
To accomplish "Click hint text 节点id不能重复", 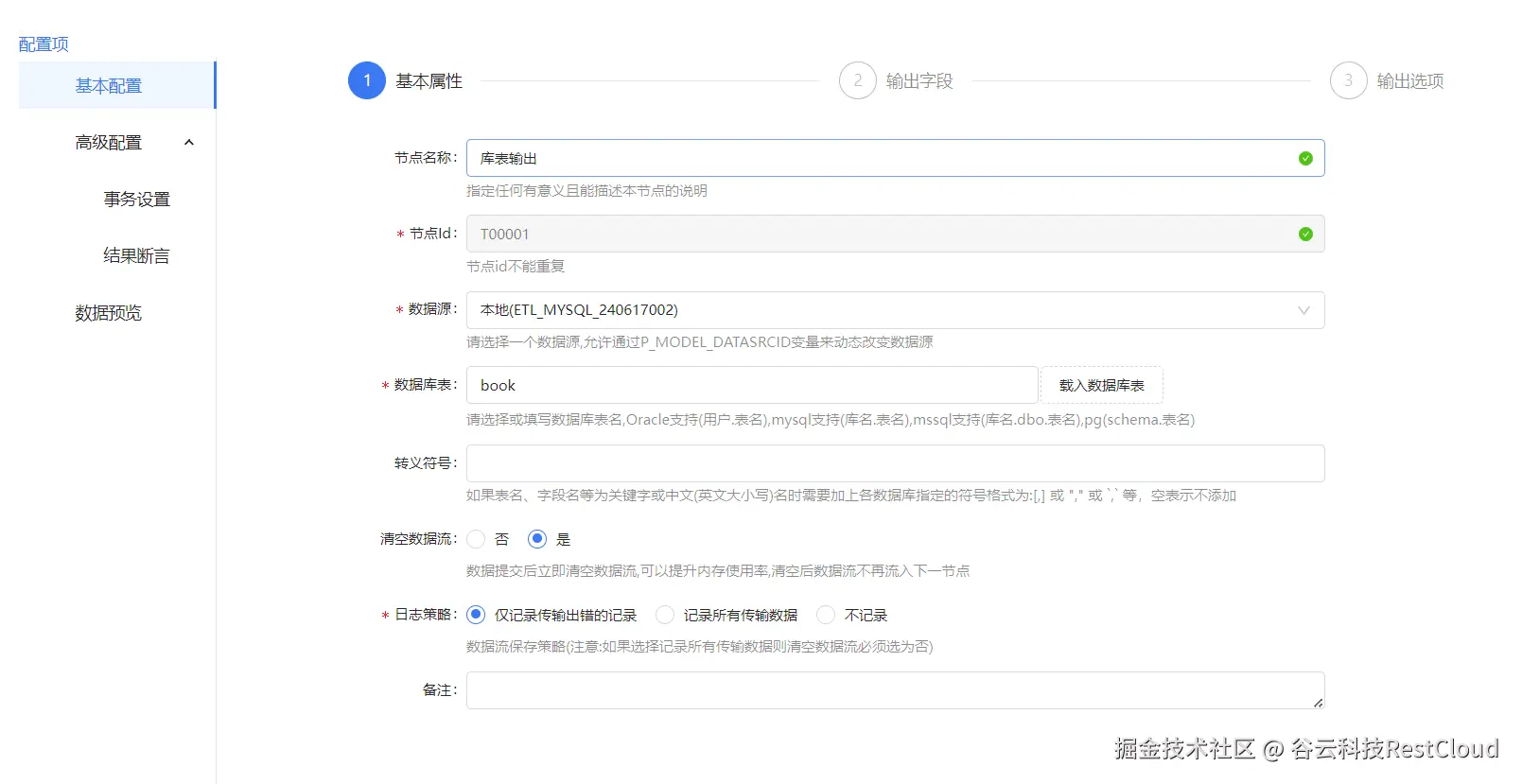I will [516, 267].
